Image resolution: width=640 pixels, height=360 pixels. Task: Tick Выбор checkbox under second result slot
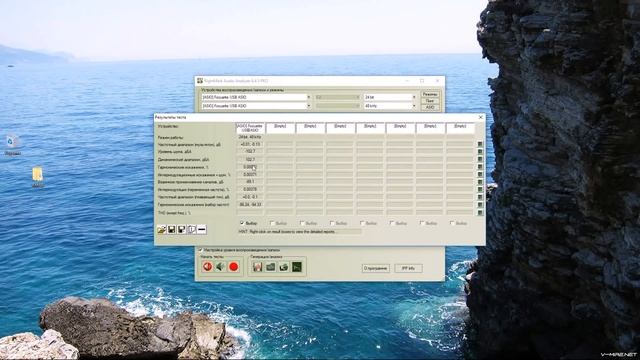click(x=272, y=223)
